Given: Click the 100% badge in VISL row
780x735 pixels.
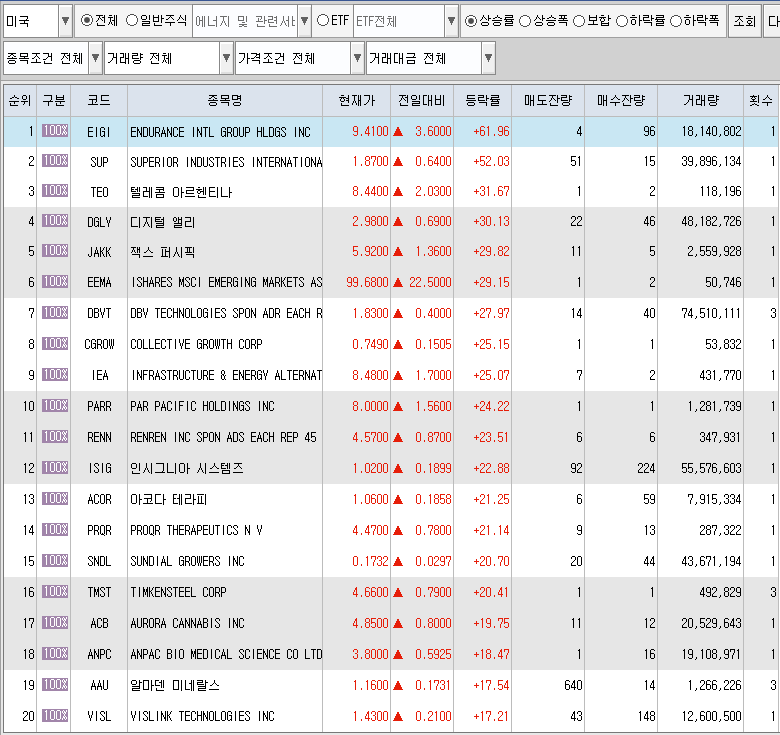Looking at the screenshot, I should click(55, 715).
